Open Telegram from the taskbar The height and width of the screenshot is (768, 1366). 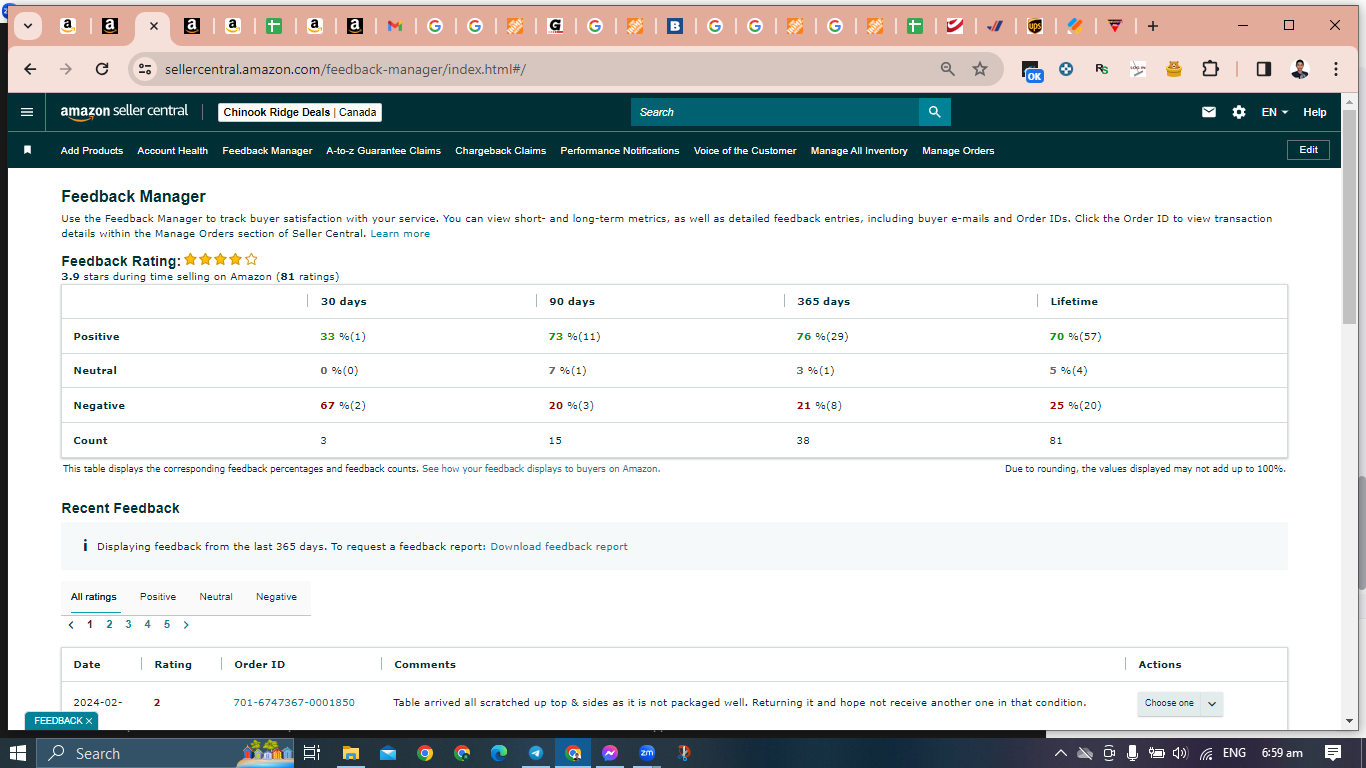point(536,753)
